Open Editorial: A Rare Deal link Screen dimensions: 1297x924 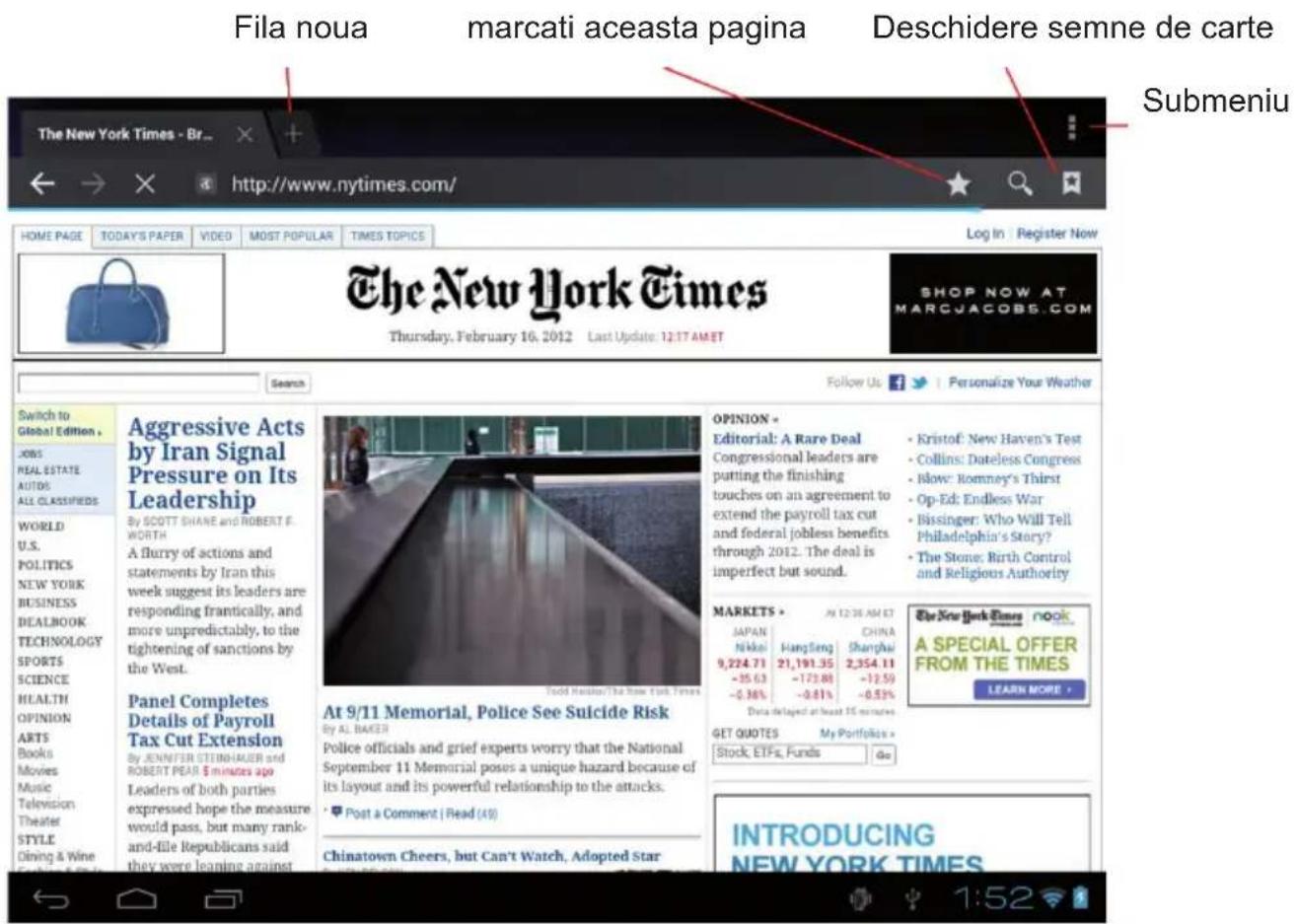pyautogui.click(x=787, y=439)
